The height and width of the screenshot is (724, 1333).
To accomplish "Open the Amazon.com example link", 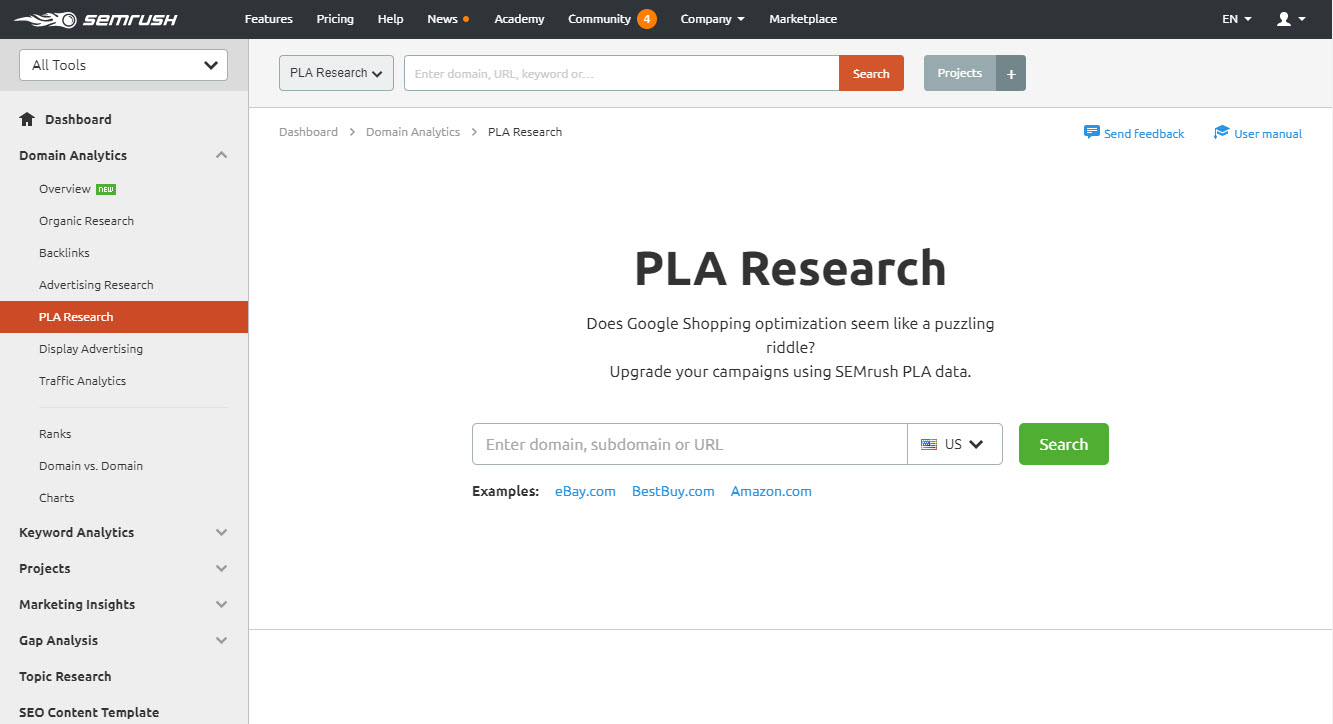I will coord(771,491).
